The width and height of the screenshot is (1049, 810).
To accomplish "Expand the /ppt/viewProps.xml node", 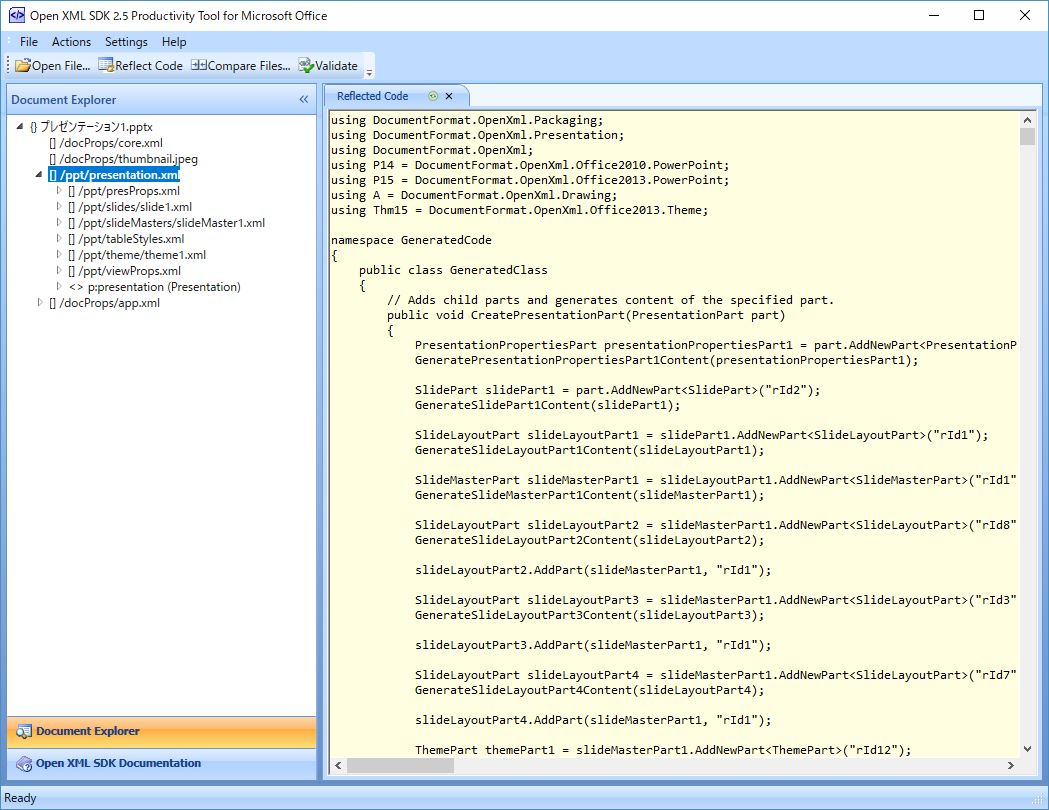I will [59, 271].
